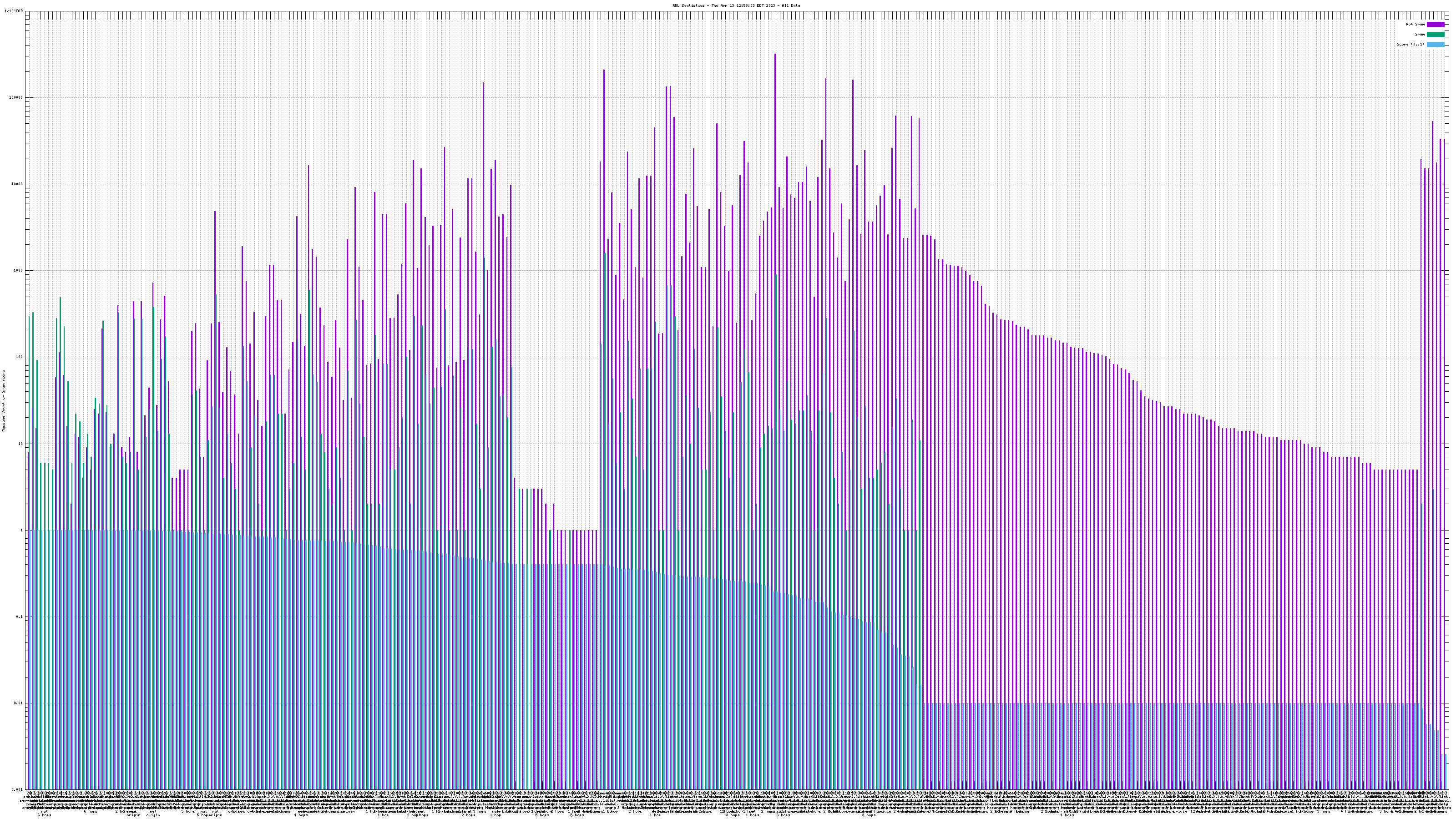The image size is (1456, 819).
Task: Click the green Spam legend swatch
Action: tap(1435, 35)
